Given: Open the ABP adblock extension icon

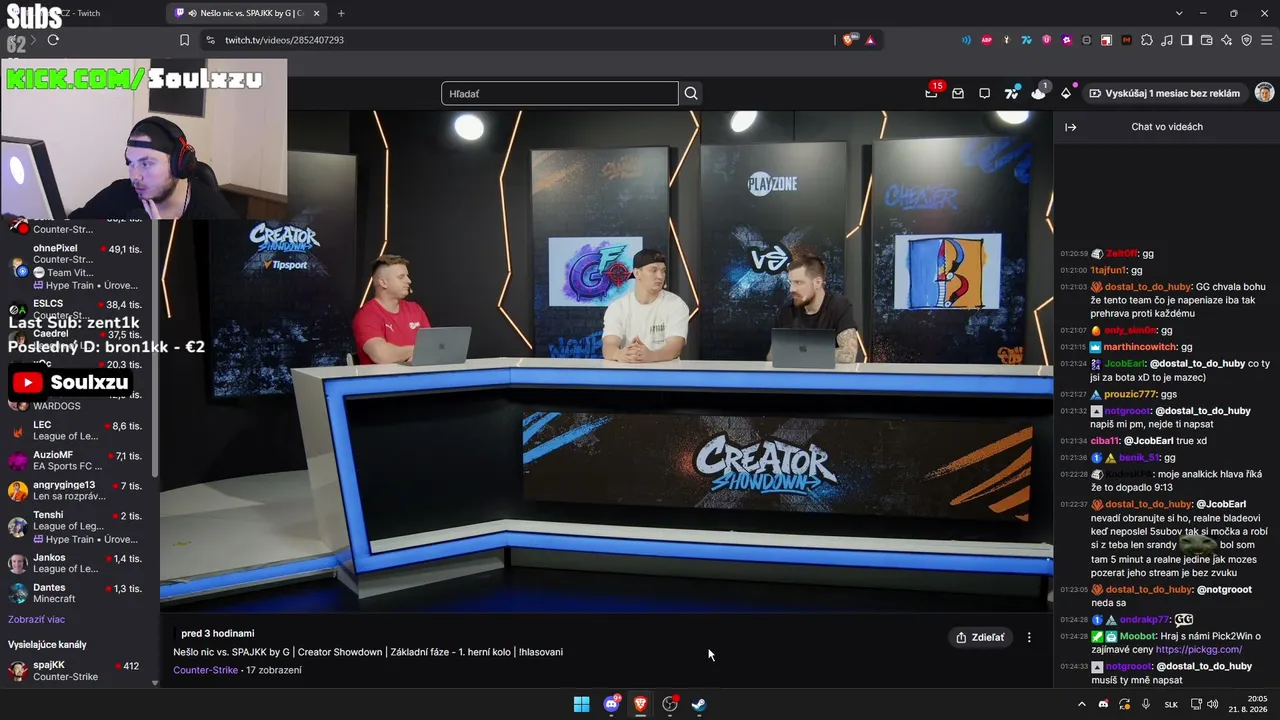Looking at the screenshot, I should (x=987, y=40).
